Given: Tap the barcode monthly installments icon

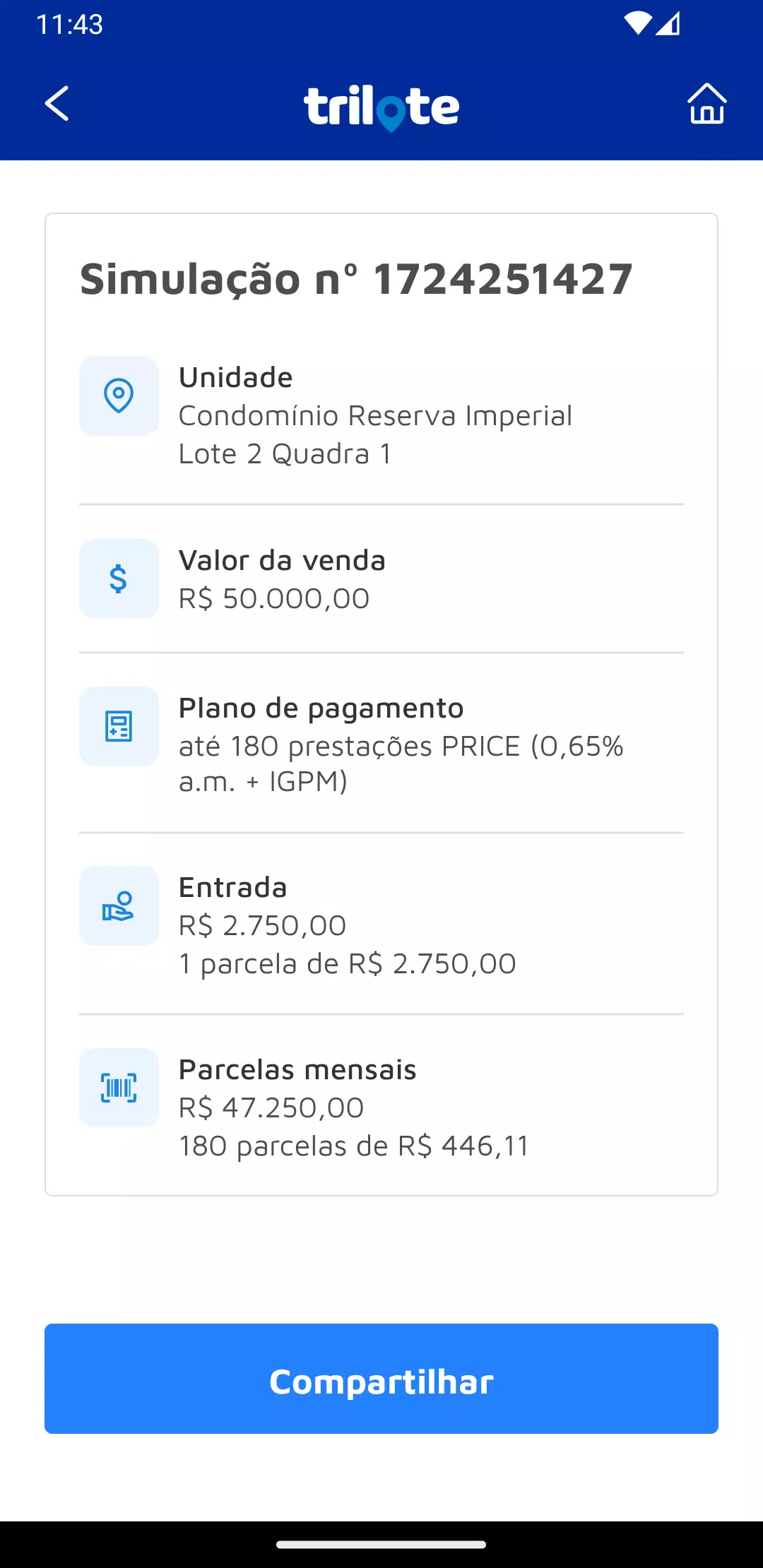Looking at the screenshot, I should [x=119, y=1088].
